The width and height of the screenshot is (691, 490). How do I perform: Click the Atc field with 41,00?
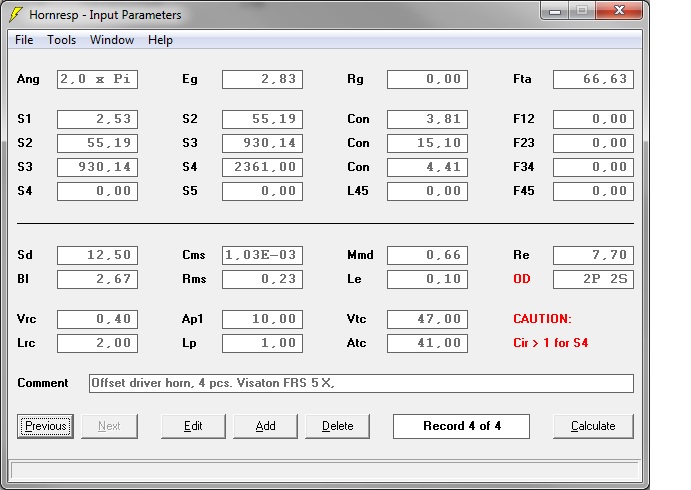point(427,343)
